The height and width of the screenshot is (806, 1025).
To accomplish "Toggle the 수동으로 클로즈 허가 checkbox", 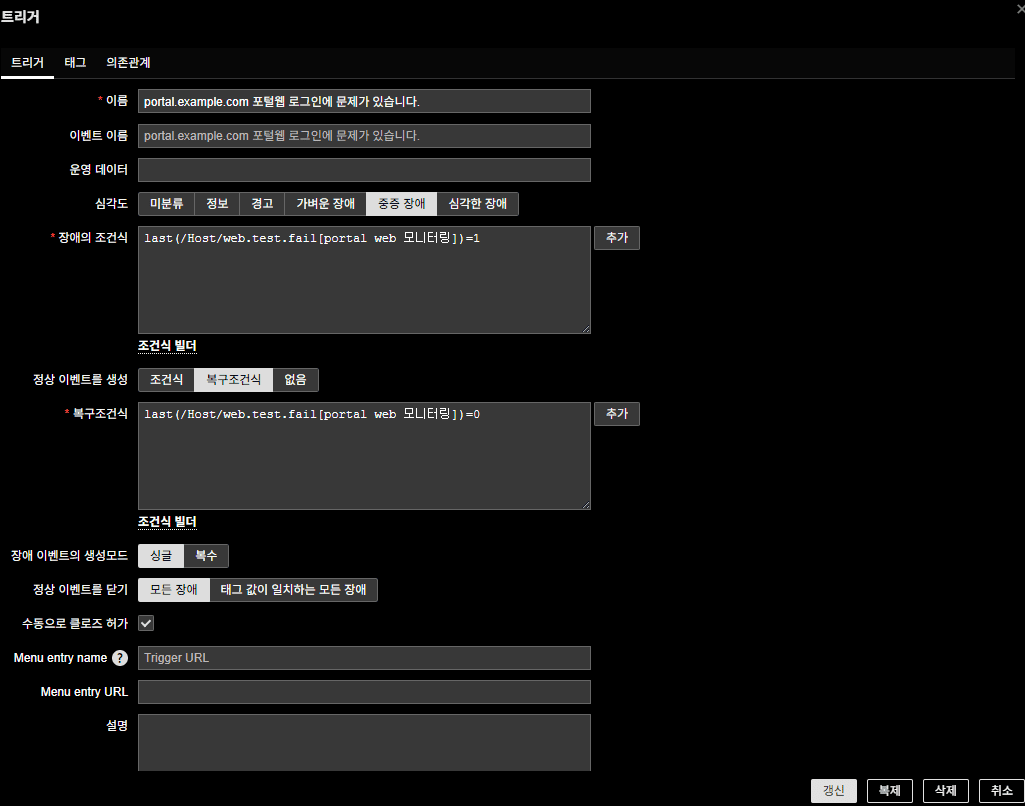I will (x=146, y=623).
